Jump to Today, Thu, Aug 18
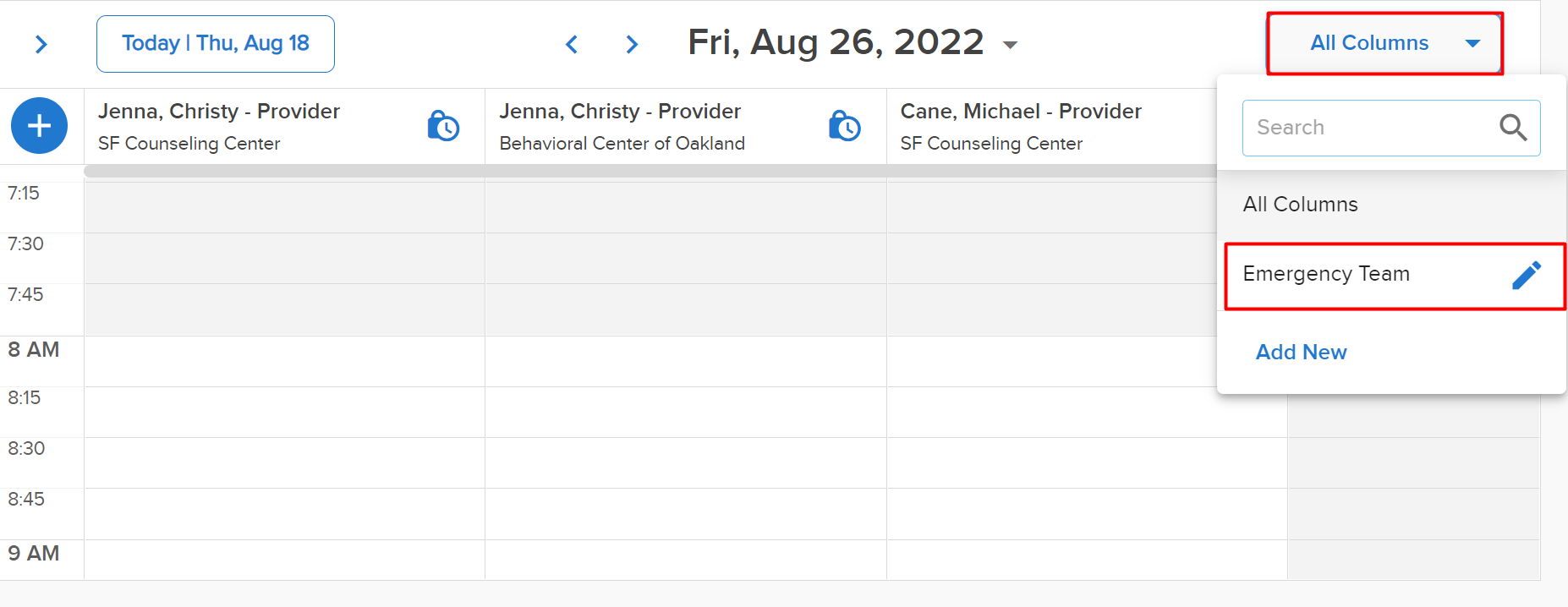Screen dimensions: 1568x607 point(216,44)
